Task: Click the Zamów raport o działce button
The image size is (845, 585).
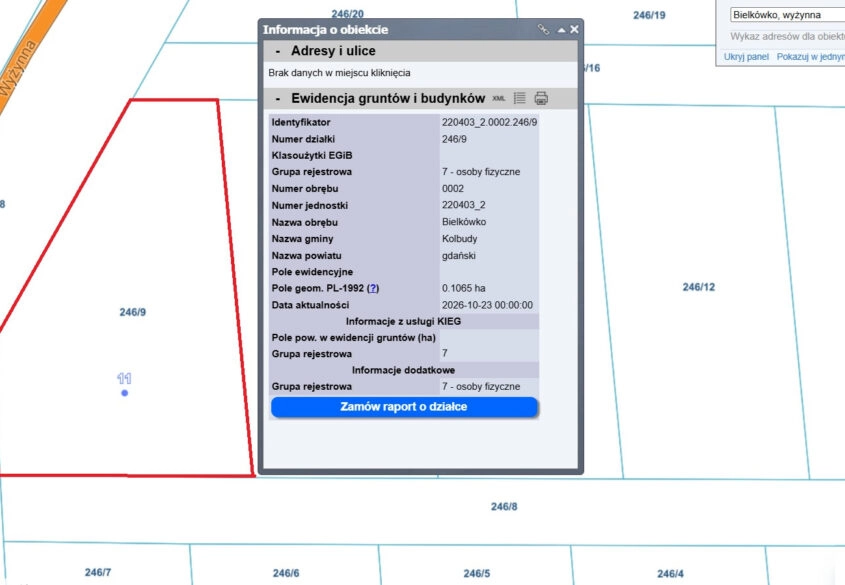Action: coord(404,407)
